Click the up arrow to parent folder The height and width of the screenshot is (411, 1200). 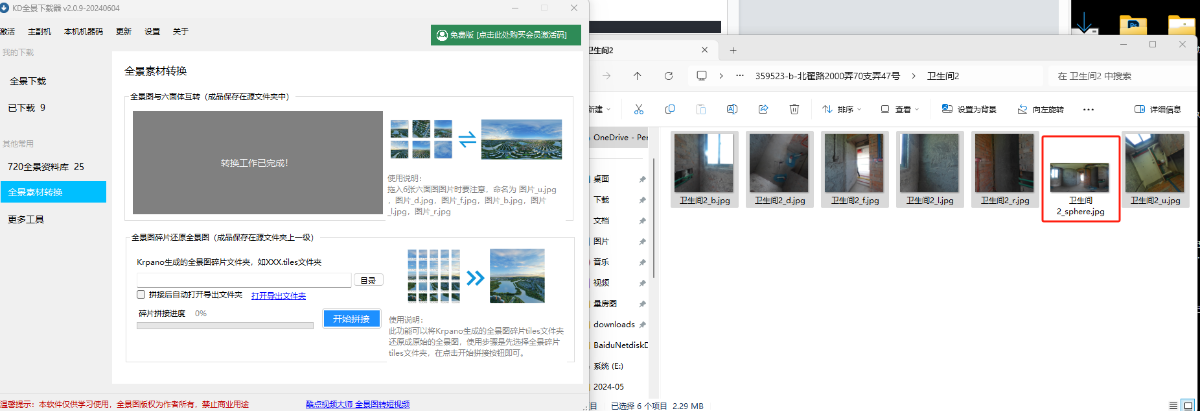pyautogui.click(x=637, y=76)
